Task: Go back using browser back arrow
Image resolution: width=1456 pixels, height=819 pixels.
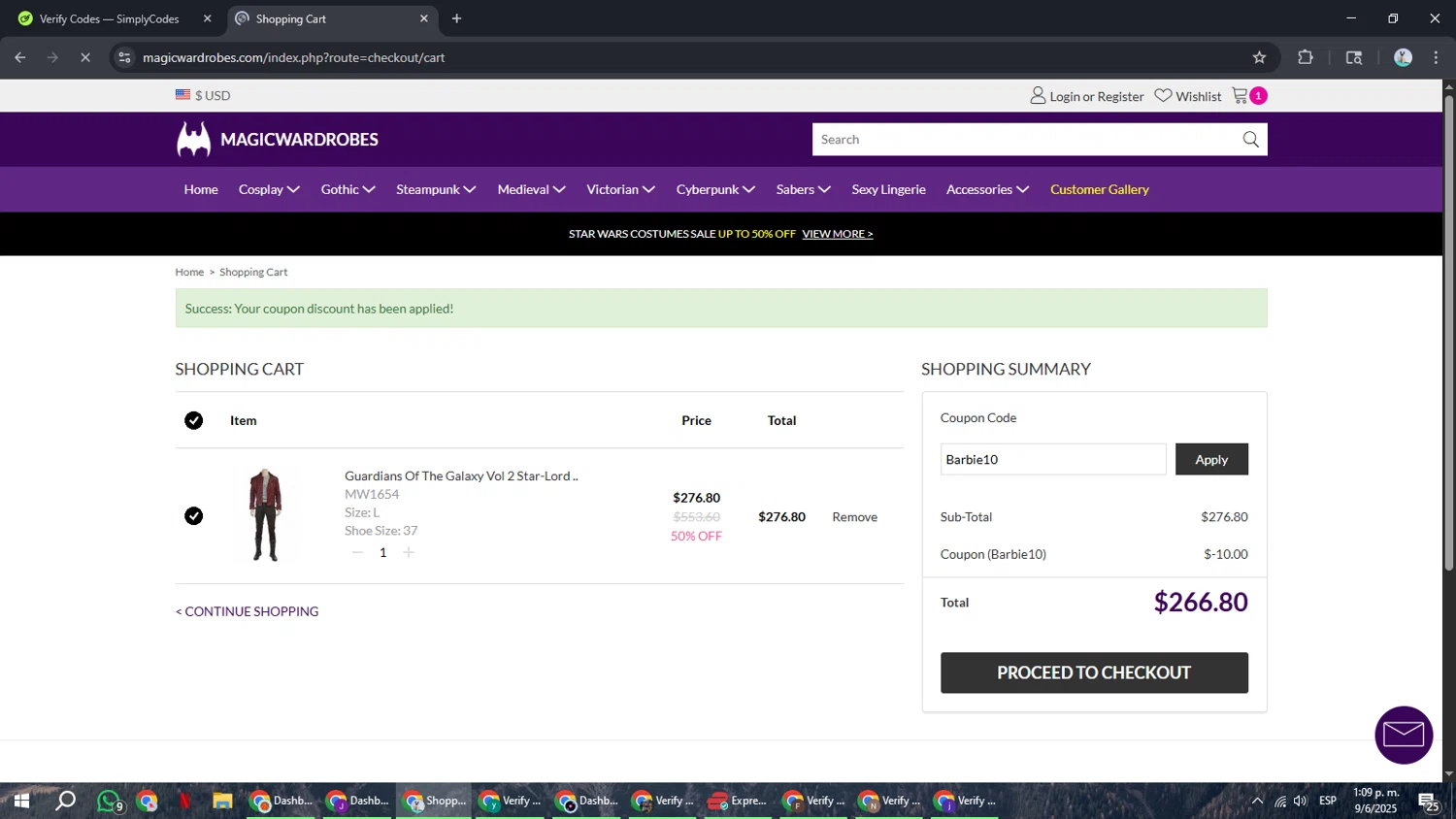Action: click(x=20, y=57)
